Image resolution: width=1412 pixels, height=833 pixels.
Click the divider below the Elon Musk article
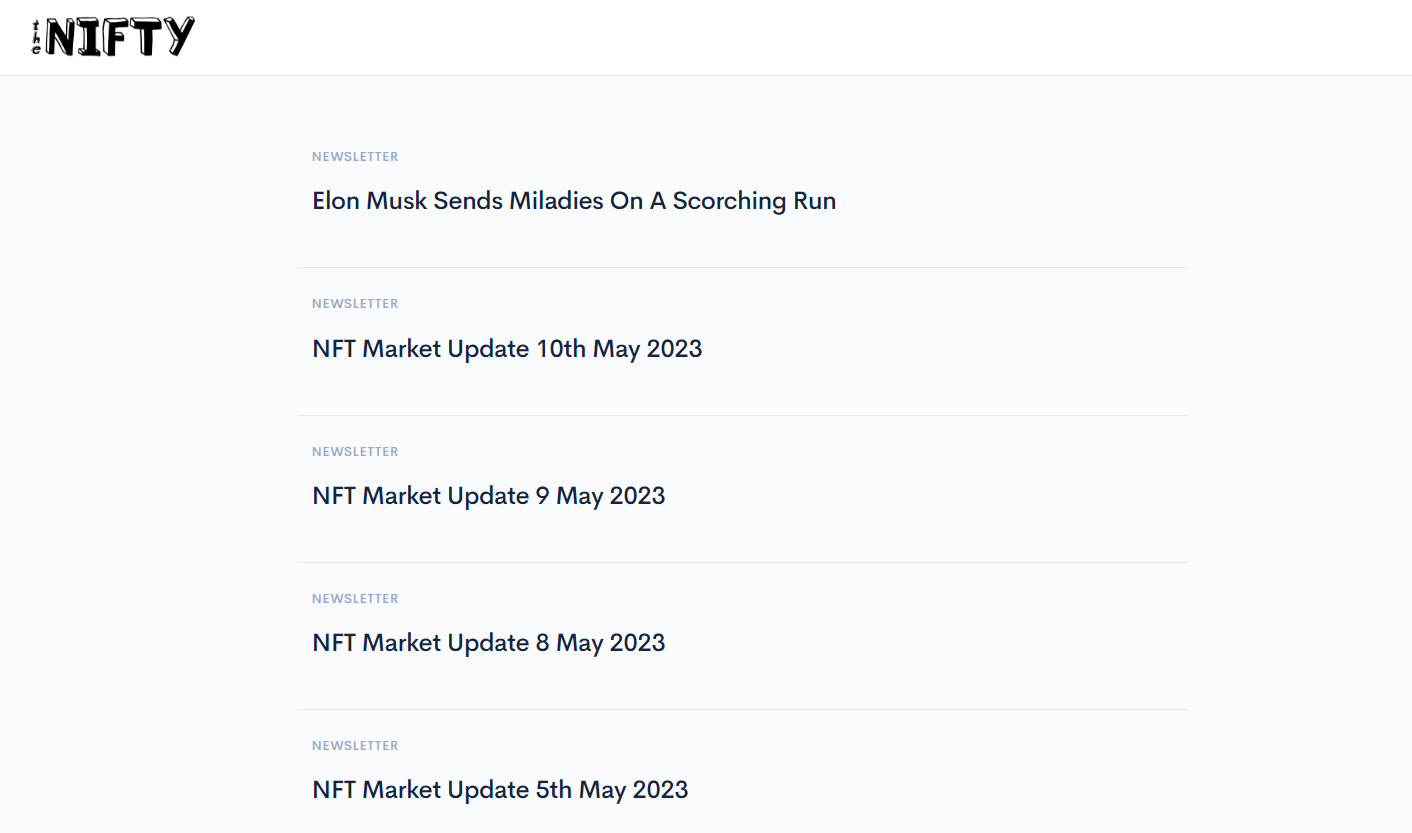click(x=742, y=267)
